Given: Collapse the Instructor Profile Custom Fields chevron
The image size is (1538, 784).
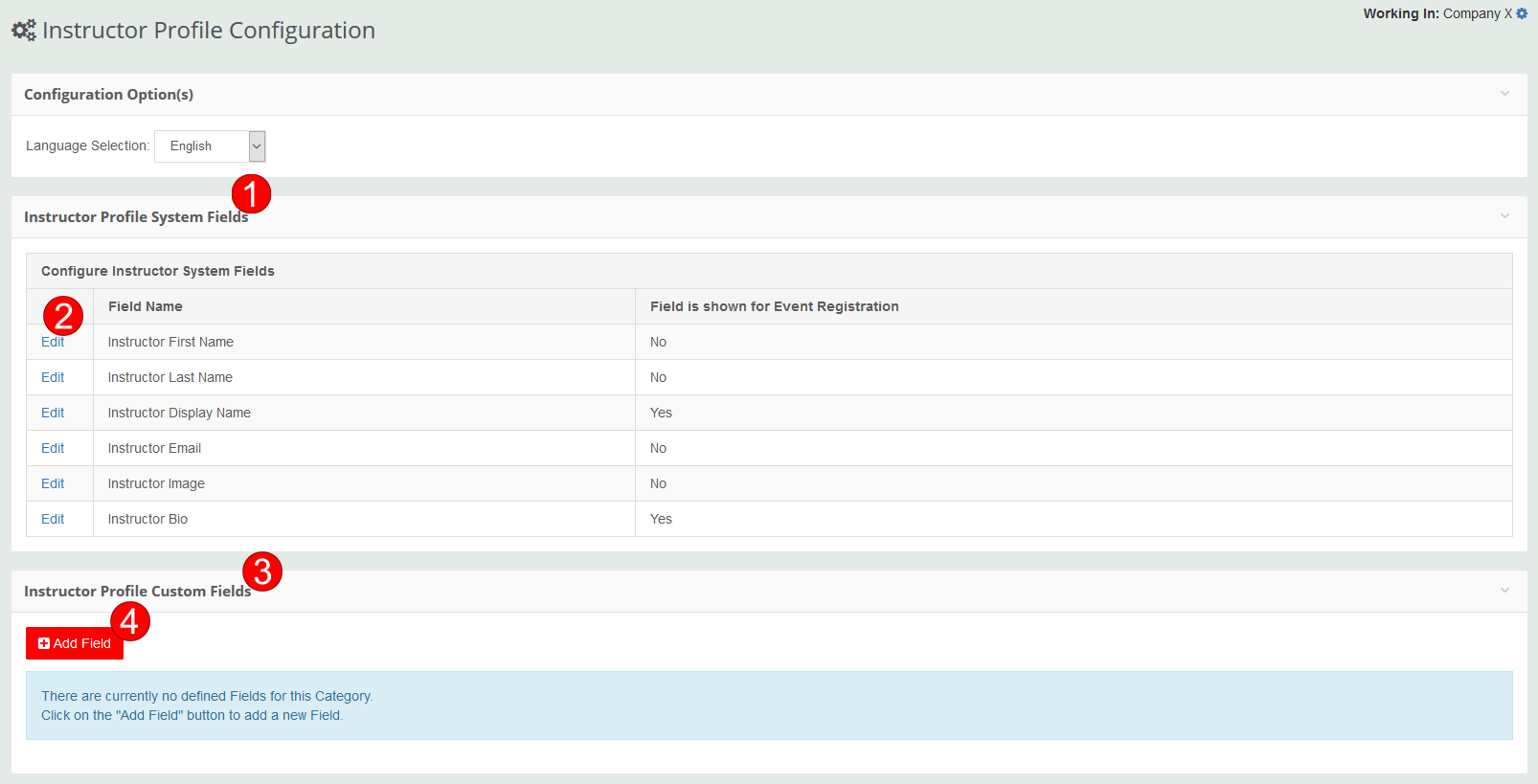Looking at the screenshot, I should [x=1504, y=591].
